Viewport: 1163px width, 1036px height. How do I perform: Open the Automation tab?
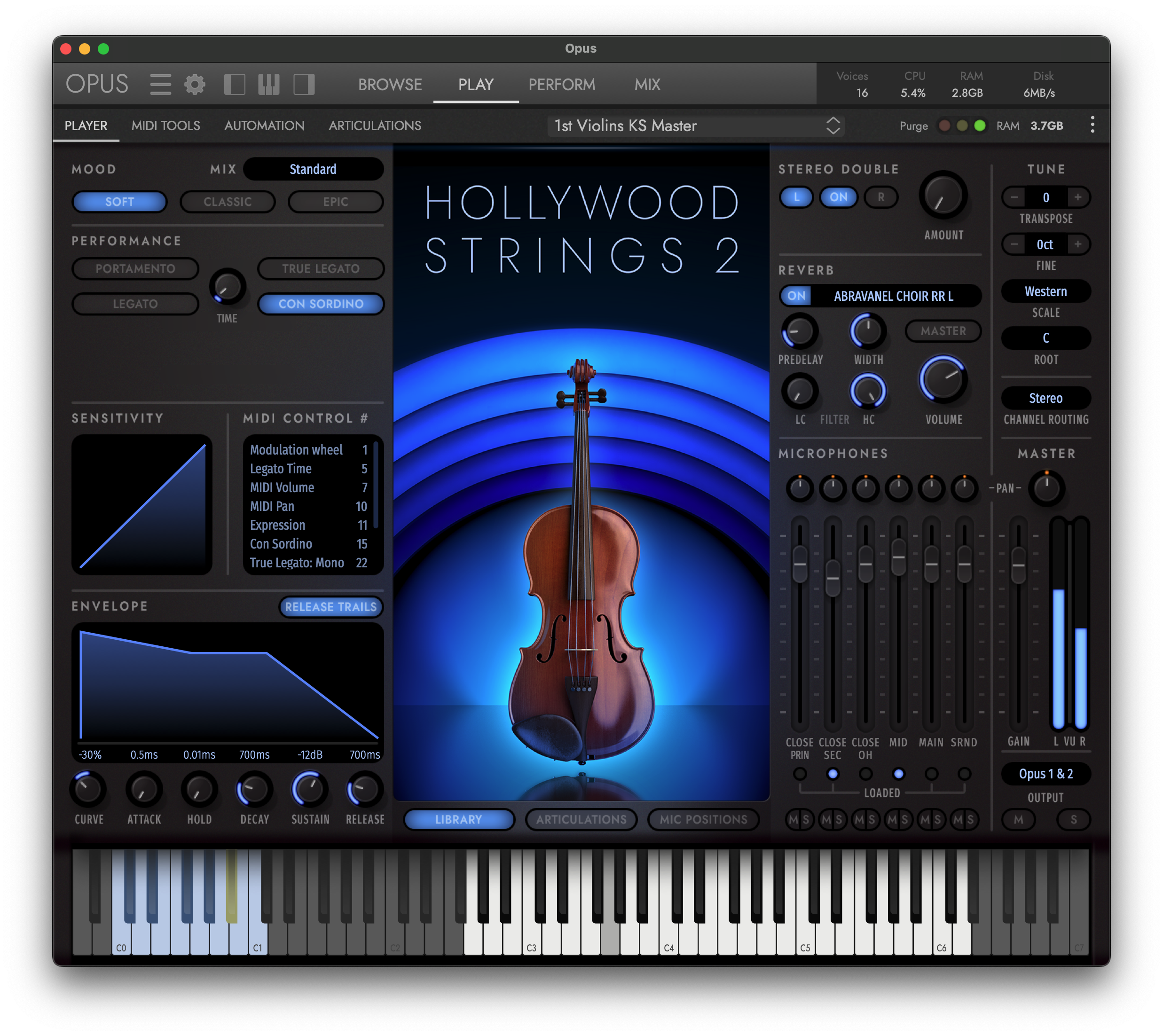tap(264, 125)
